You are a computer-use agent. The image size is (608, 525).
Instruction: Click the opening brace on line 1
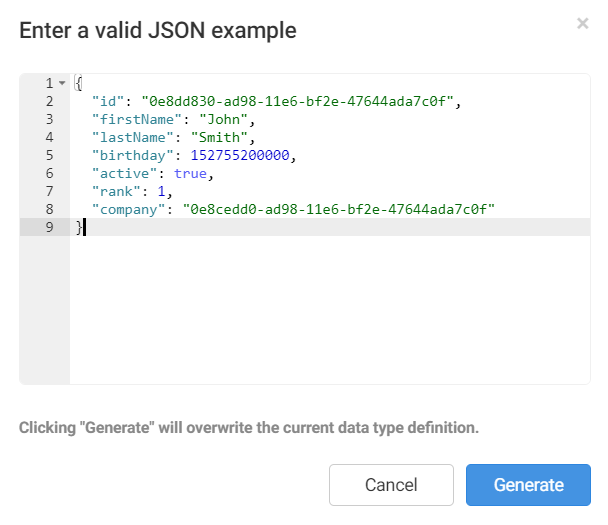pyautogui.click(x=79, y=83)
